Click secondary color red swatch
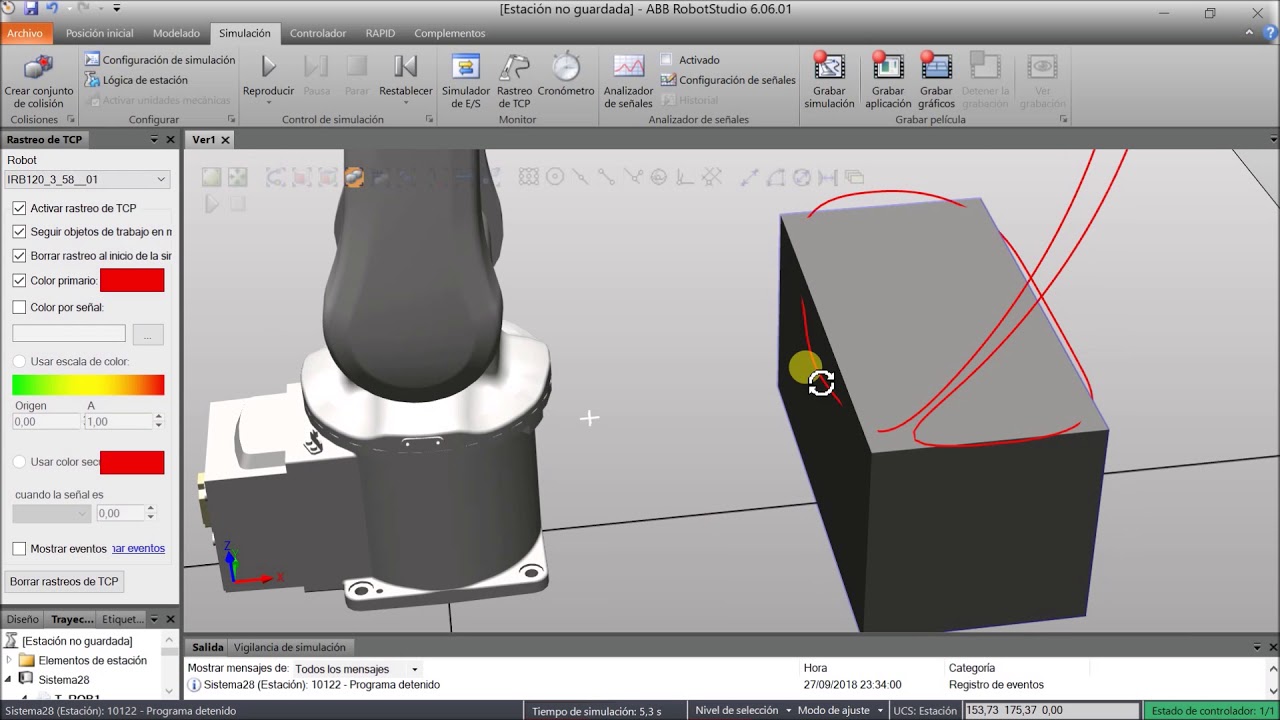 (x=132, y=462)
